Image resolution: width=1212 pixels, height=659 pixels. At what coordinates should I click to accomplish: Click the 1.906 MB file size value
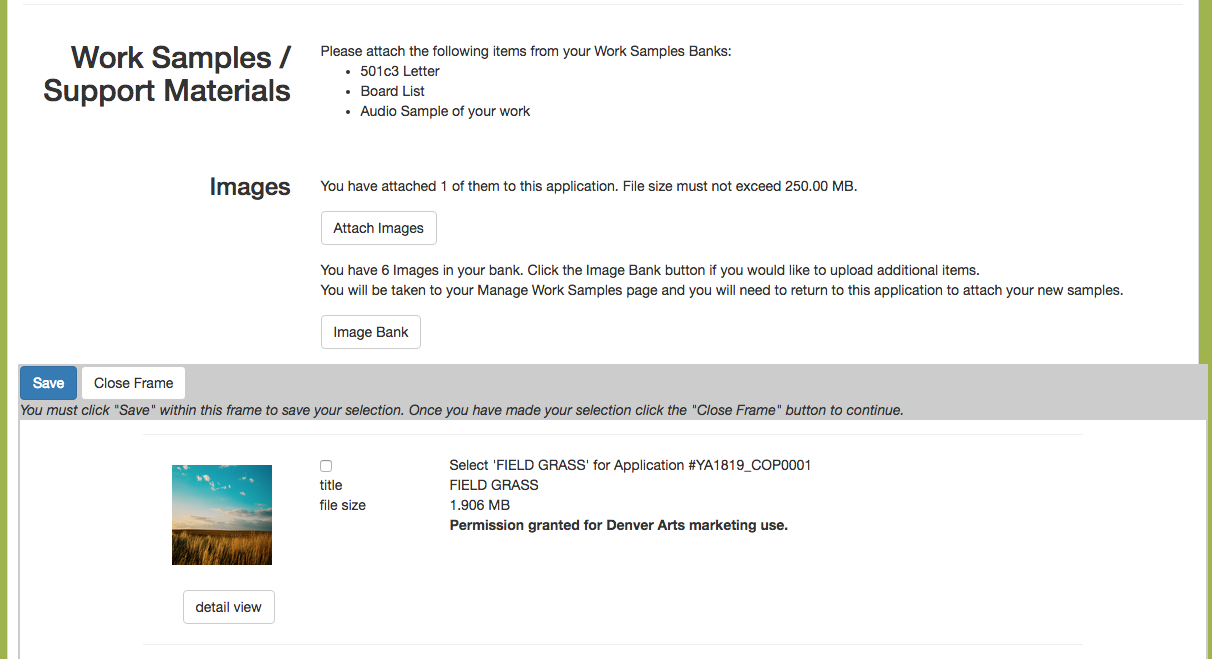[480, 505]
